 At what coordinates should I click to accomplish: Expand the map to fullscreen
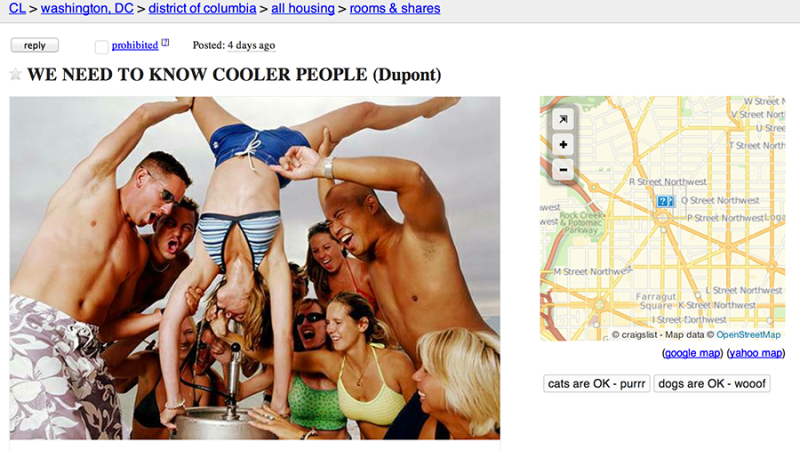tap(563, 119)
